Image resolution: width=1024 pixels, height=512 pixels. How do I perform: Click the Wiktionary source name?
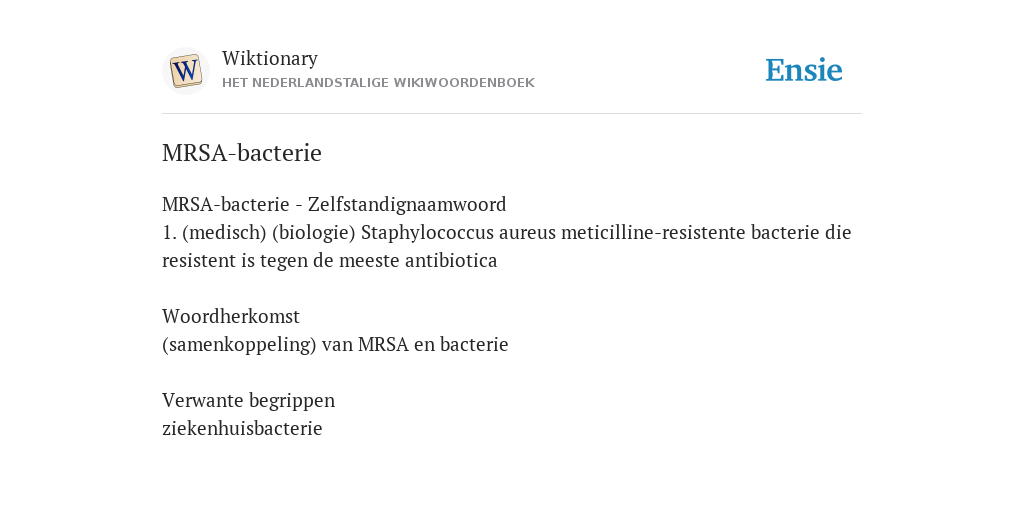click(x=270, y=58)
